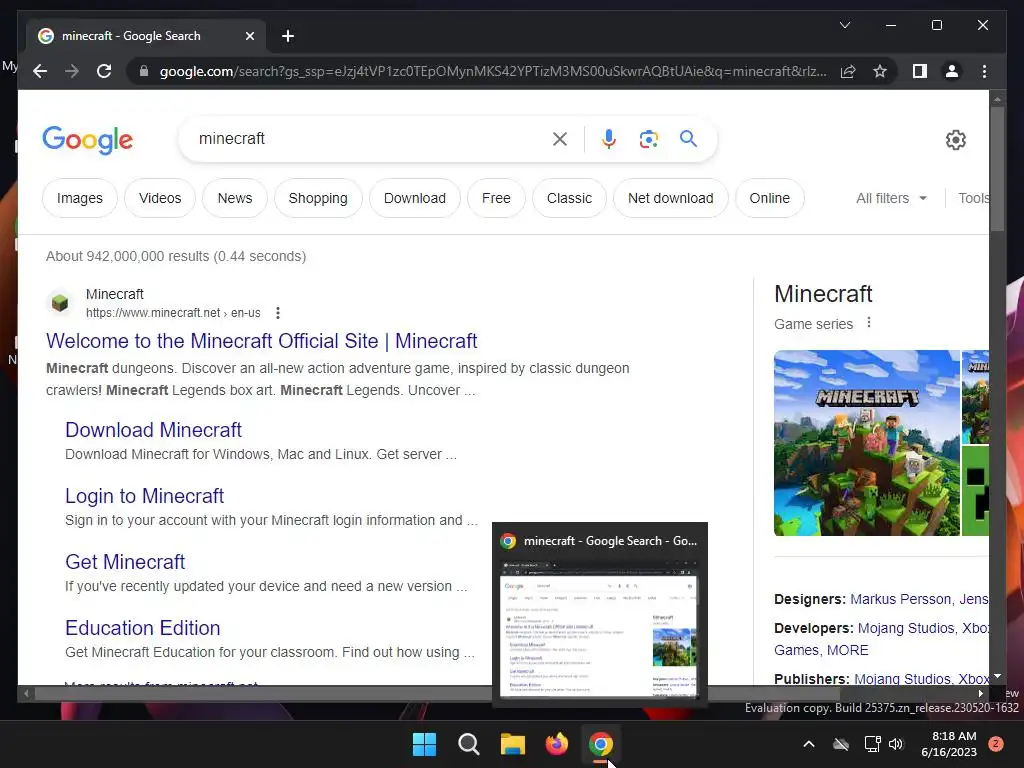Show hidden system tray icons
The image size is (1024, 768).
point(808,744)
